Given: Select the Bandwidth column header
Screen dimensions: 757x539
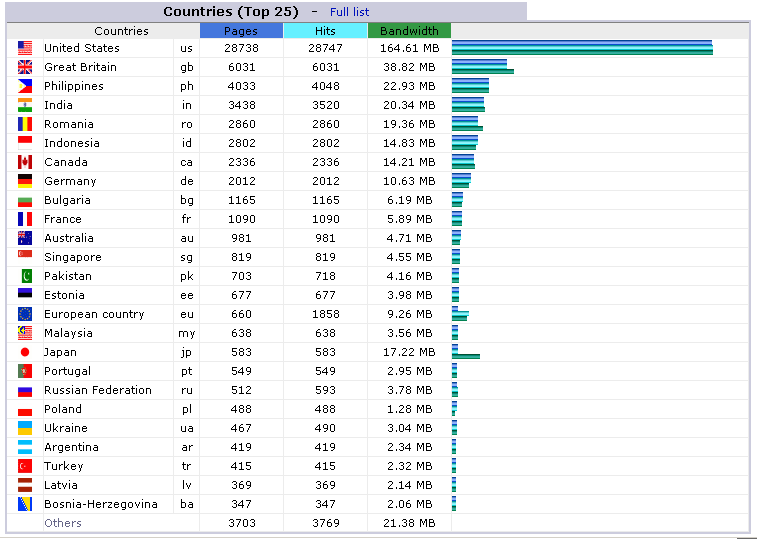Looking at the screenshot, I should (409, 31).
